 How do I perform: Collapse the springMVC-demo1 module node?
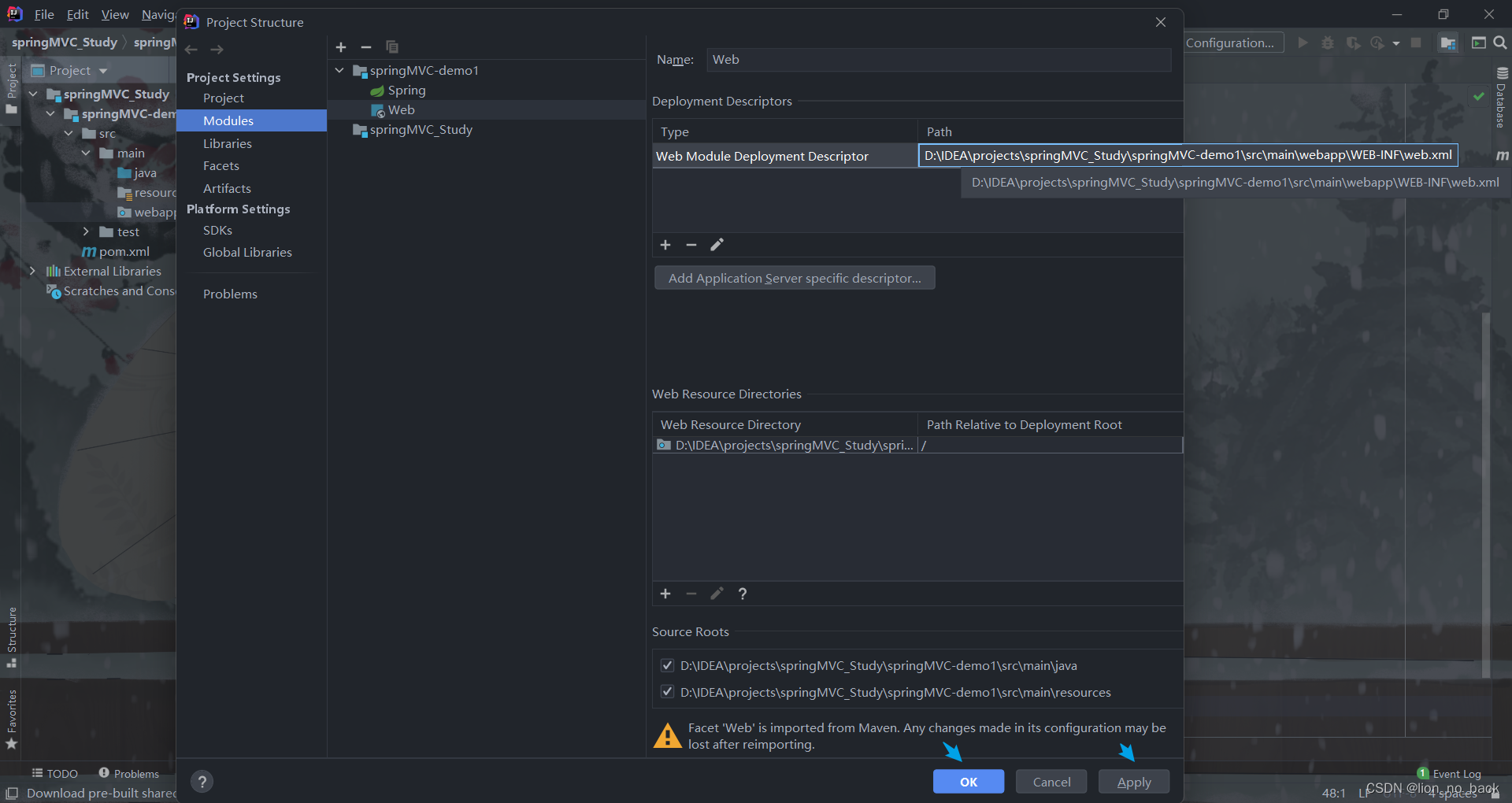pos(339,70)
